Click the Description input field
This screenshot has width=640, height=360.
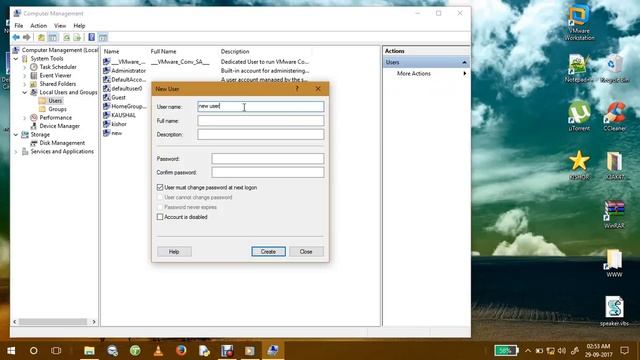261,134
